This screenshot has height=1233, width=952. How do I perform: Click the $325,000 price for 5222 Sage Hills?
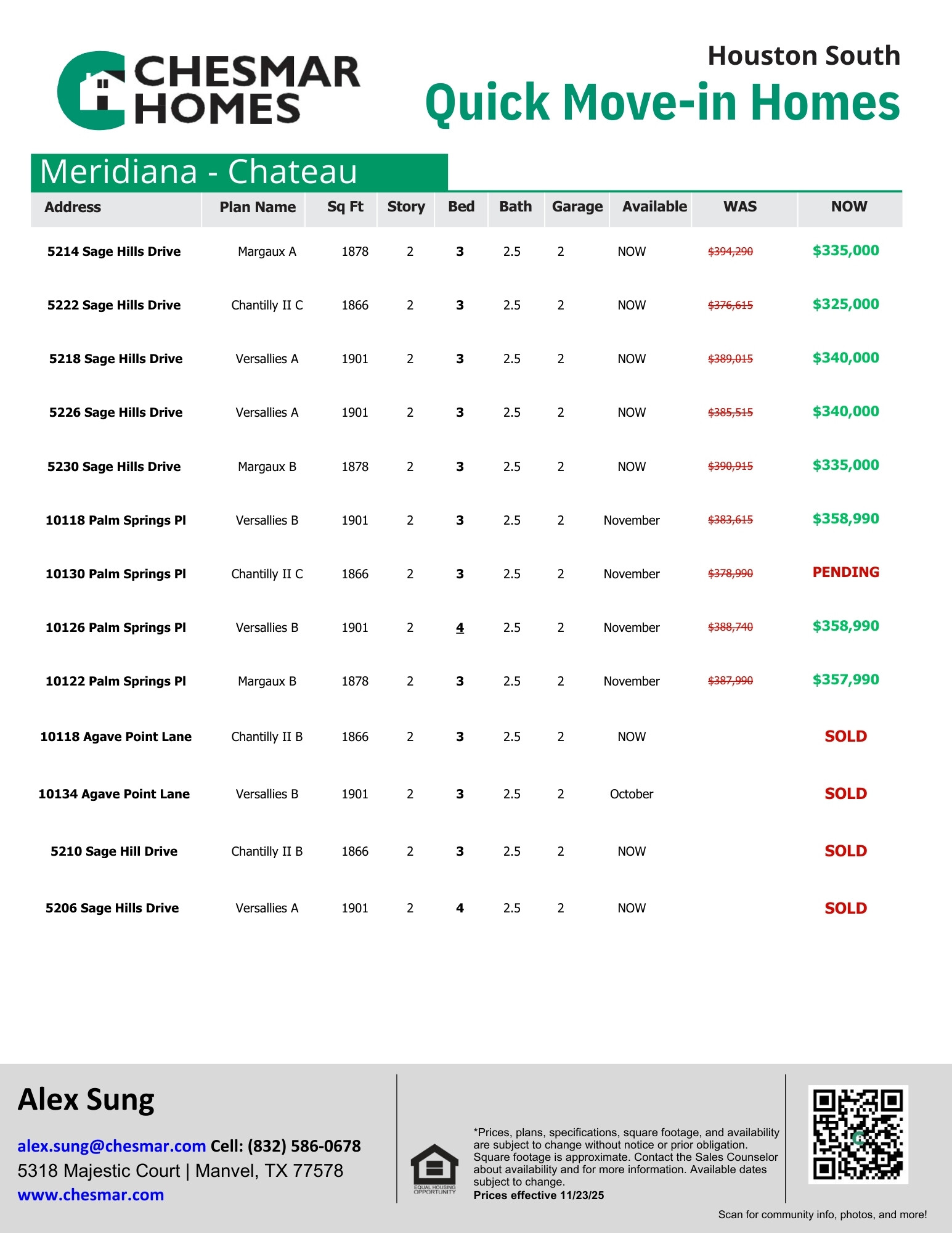tap(845, 305)
